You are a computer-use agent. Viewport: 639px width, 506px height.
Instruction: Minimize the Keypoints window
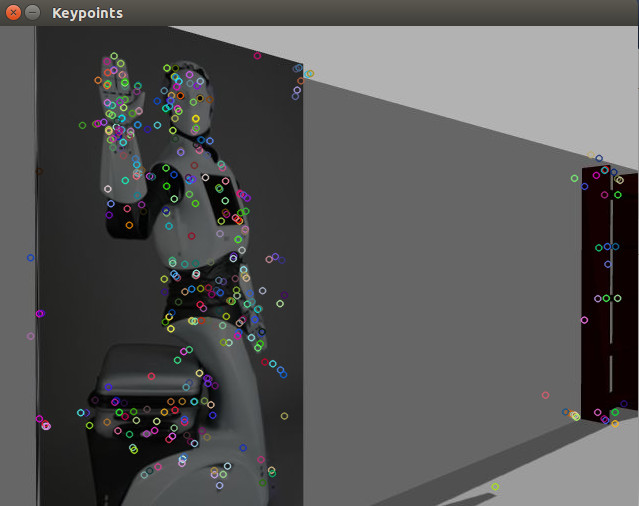32,13
